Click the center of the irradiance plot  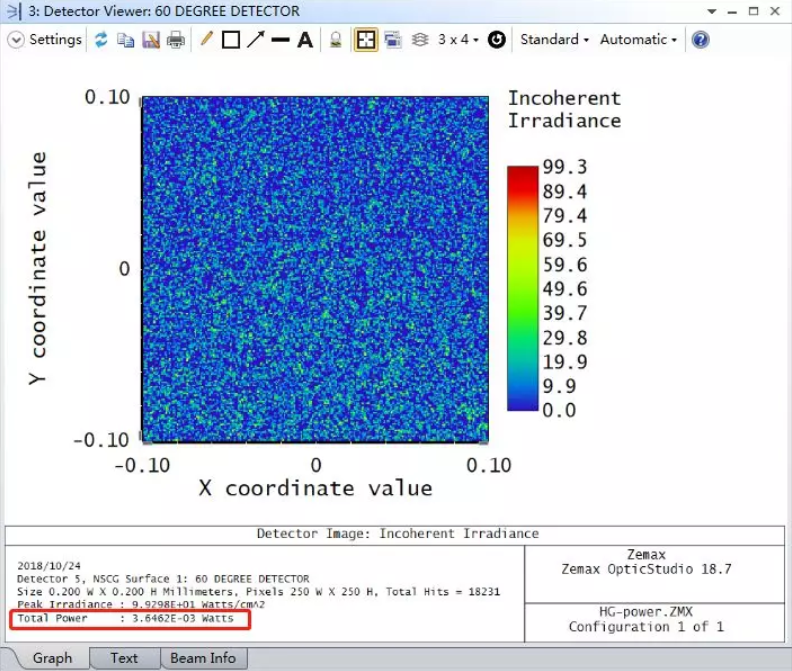pyautogui.click(x=315, y=269)
